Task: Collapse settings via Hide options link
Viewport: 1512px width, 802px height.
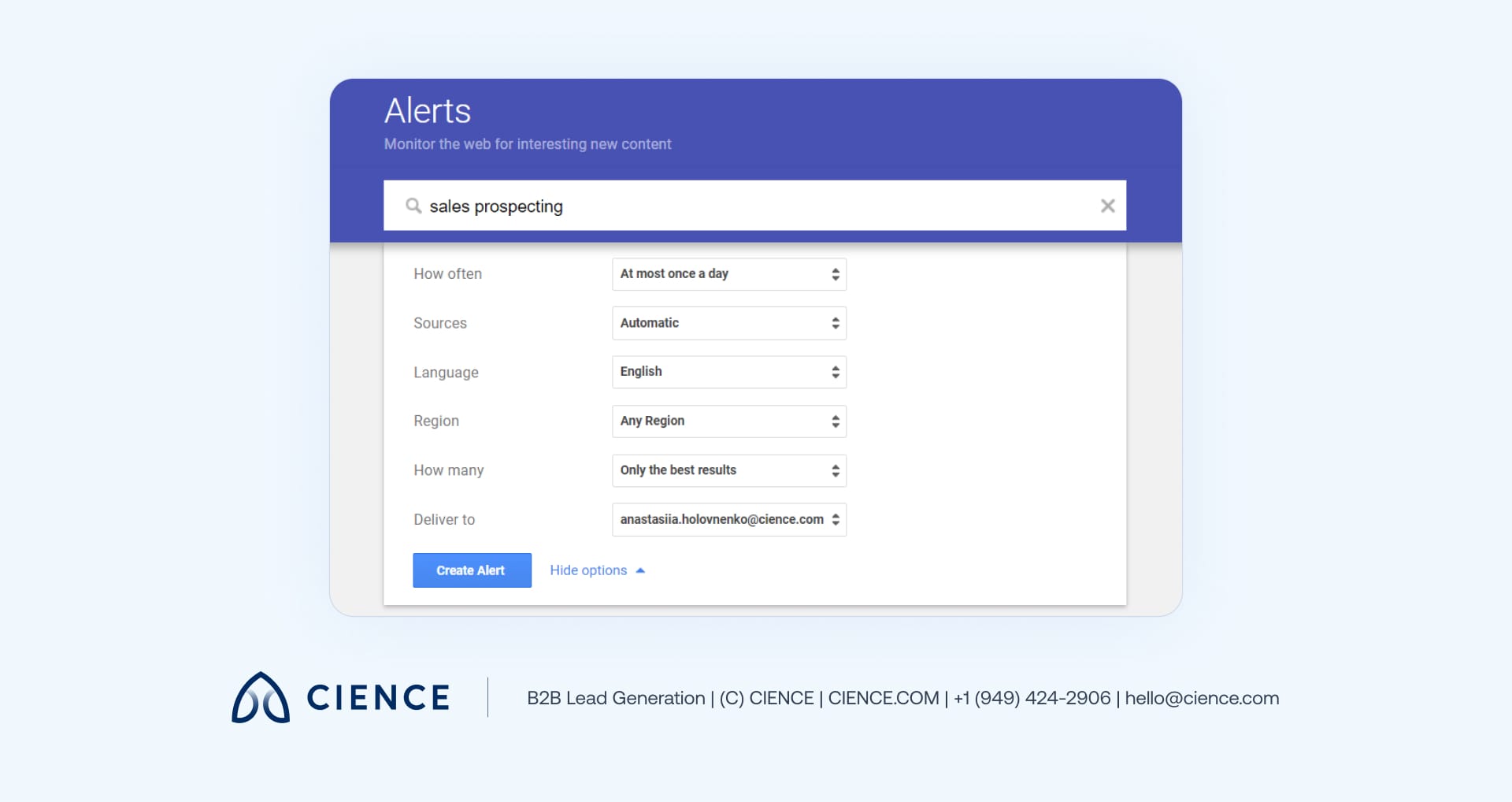Action: (588, 570)
